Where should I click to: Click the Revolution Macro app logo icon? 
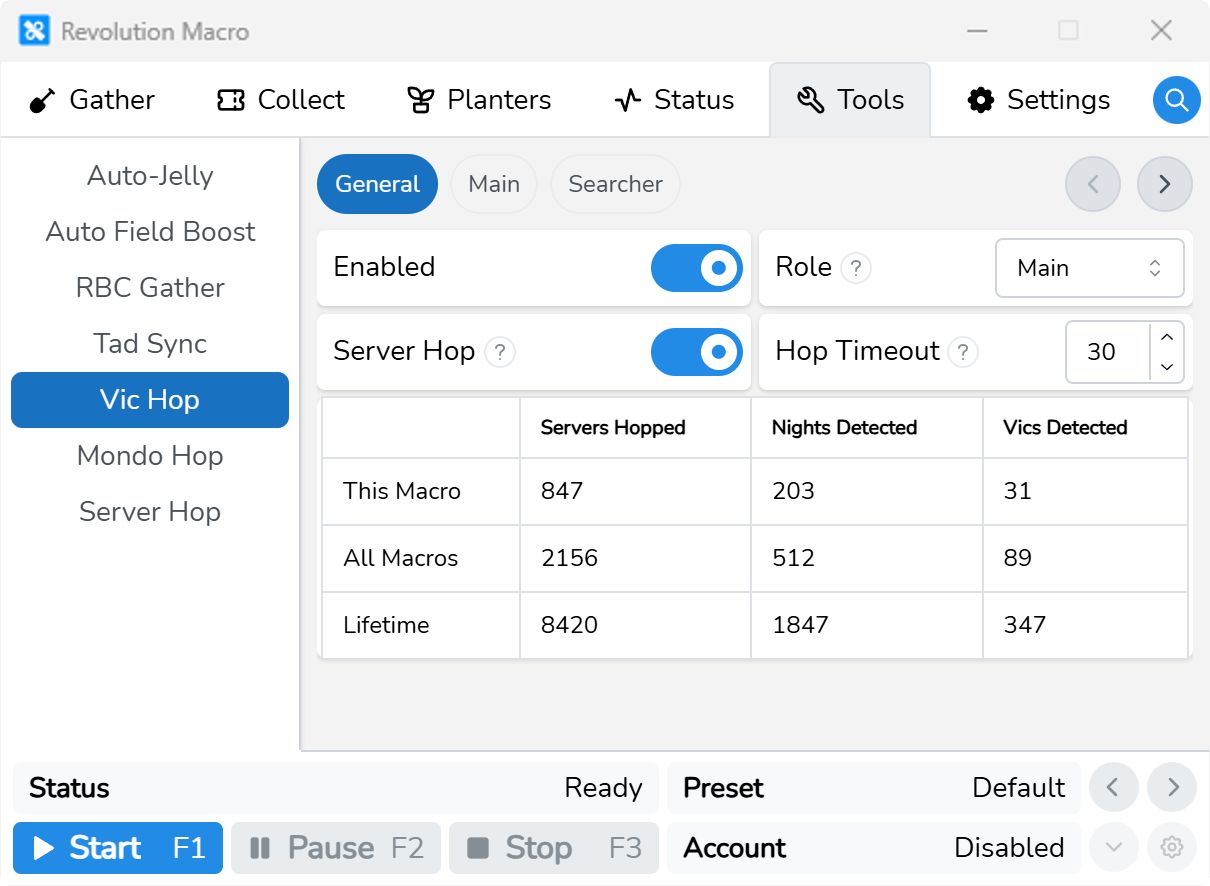[x=34, y=31]
